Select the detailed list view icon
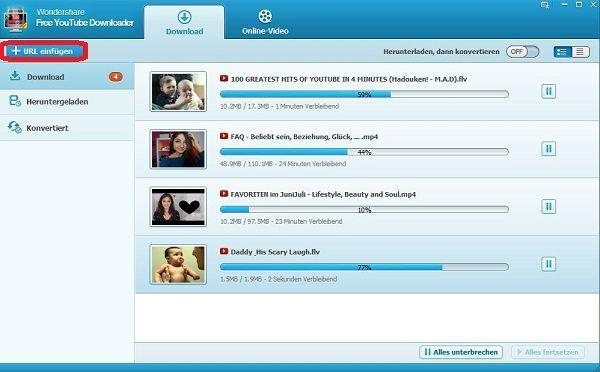 (x=562, y=52)
